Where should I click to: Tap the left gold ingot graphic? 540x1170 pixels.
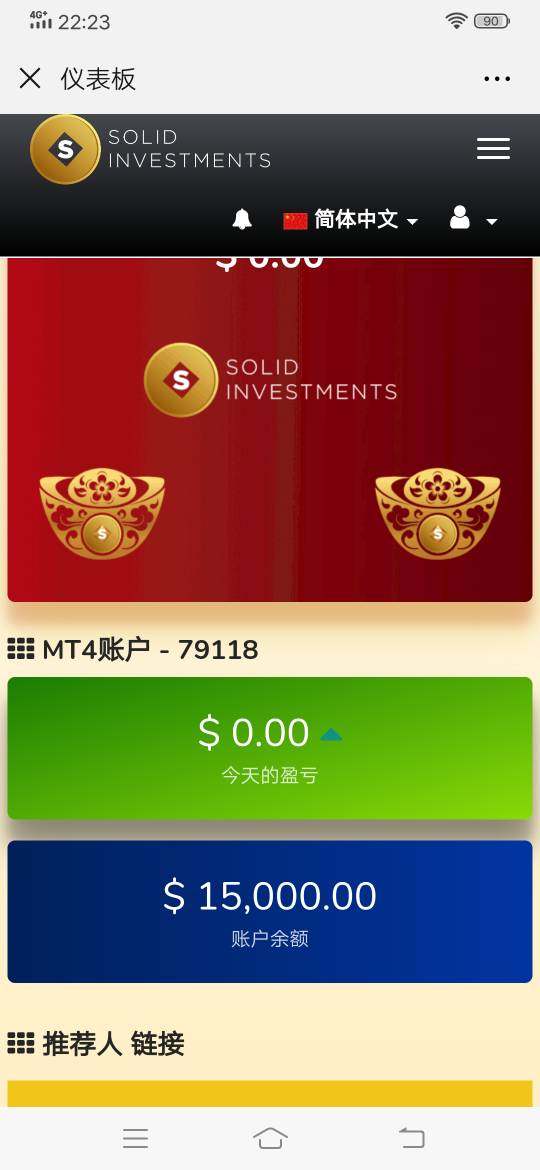point(102,513)
